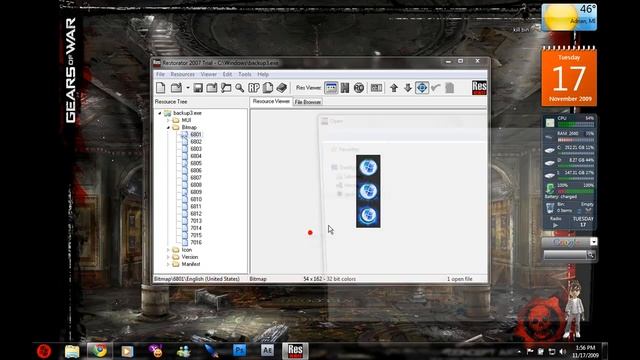Click the New file toolbar icon
640x360 pixels.
point(161,88)
